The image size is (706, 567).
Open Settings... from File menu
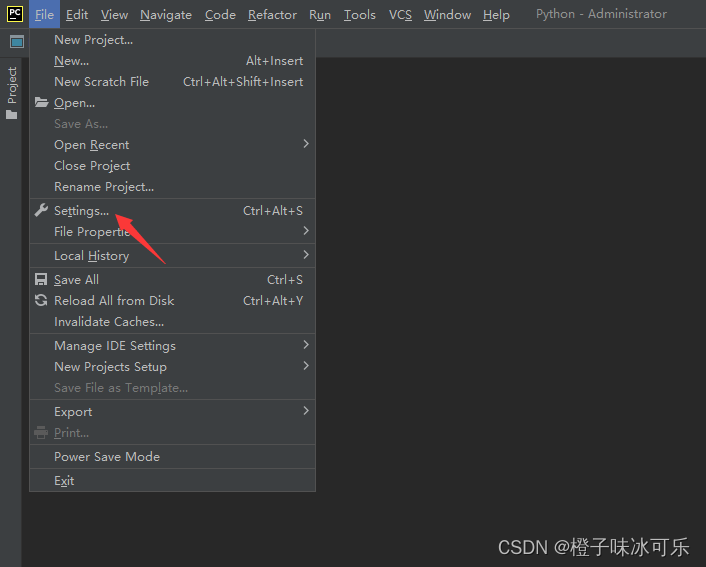click(172, 210)
